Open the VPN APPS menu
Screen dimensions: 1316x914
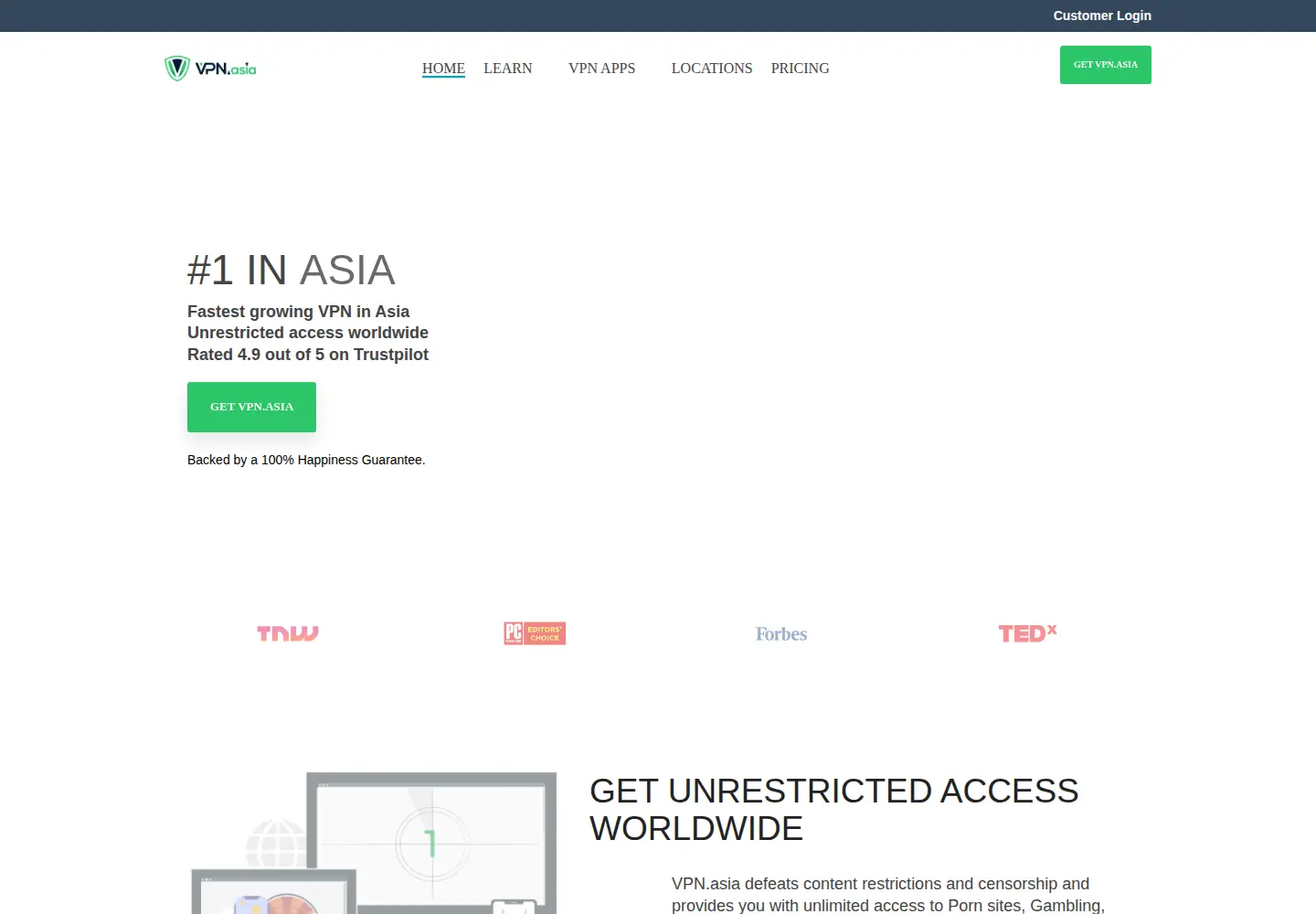(x=601, y=69)
